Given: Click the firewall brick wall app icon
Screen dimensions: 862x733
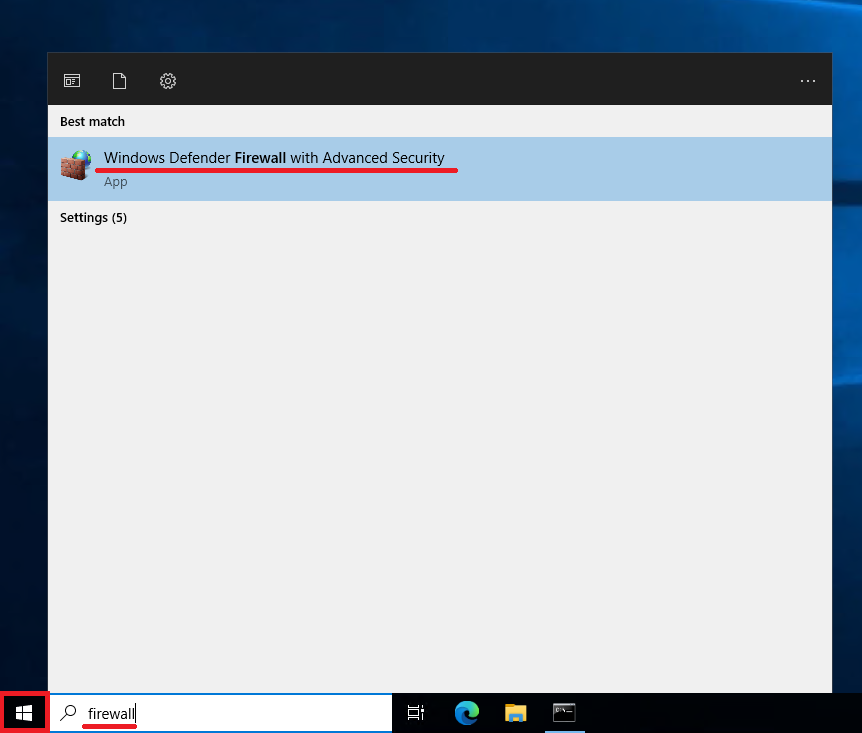Looking at the screenshot, I should click(76, 165).
